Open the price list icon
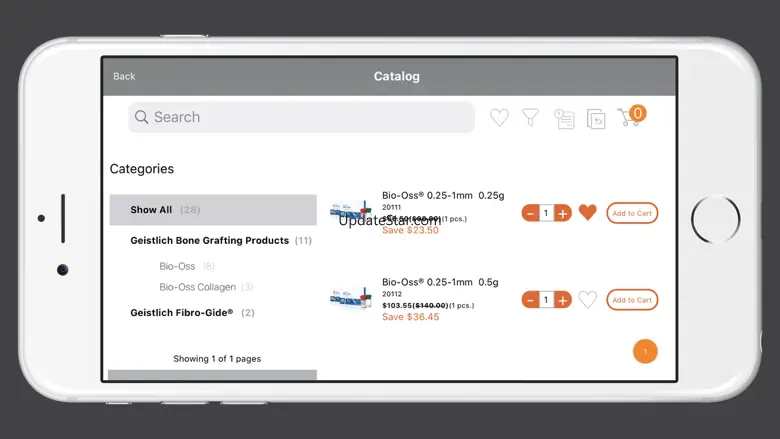The width and height of the screenshot is (780, 439). (x=564, y=119)
